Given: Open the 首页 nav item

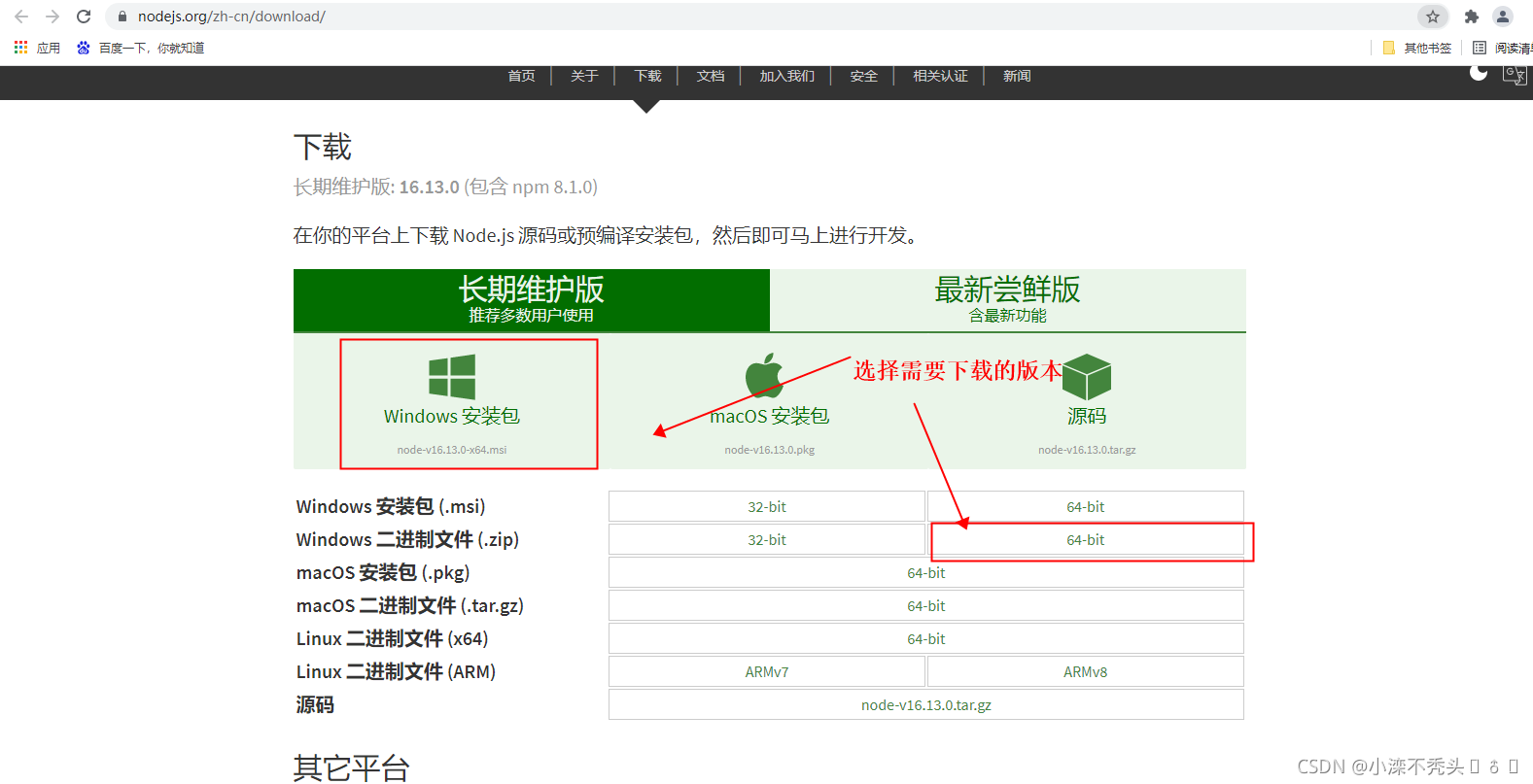Looking at the screenshot, I should (x=521, y=76).
